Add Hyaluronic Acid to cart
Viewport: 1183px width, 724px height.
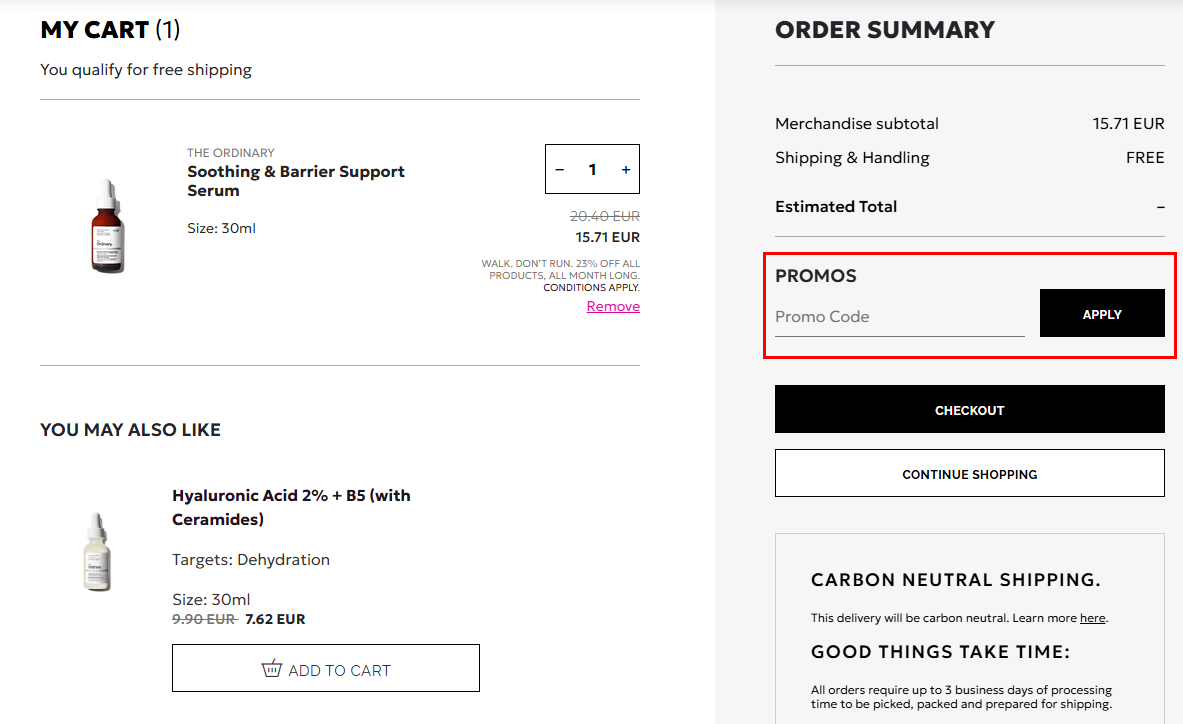click(x=326, y=669)
